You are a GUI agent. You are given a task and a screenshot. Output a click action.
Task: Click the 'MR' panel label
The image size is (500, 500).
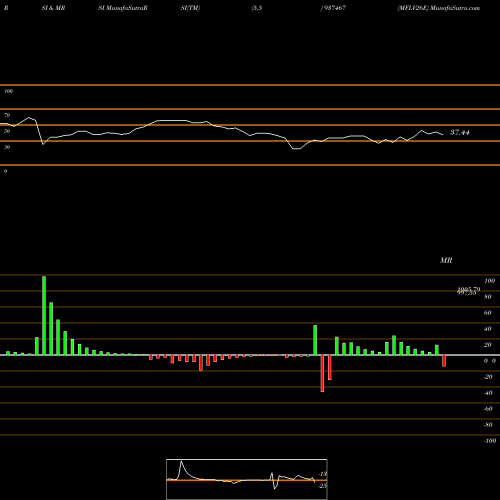pyautogui.click(x=446, y=260)
